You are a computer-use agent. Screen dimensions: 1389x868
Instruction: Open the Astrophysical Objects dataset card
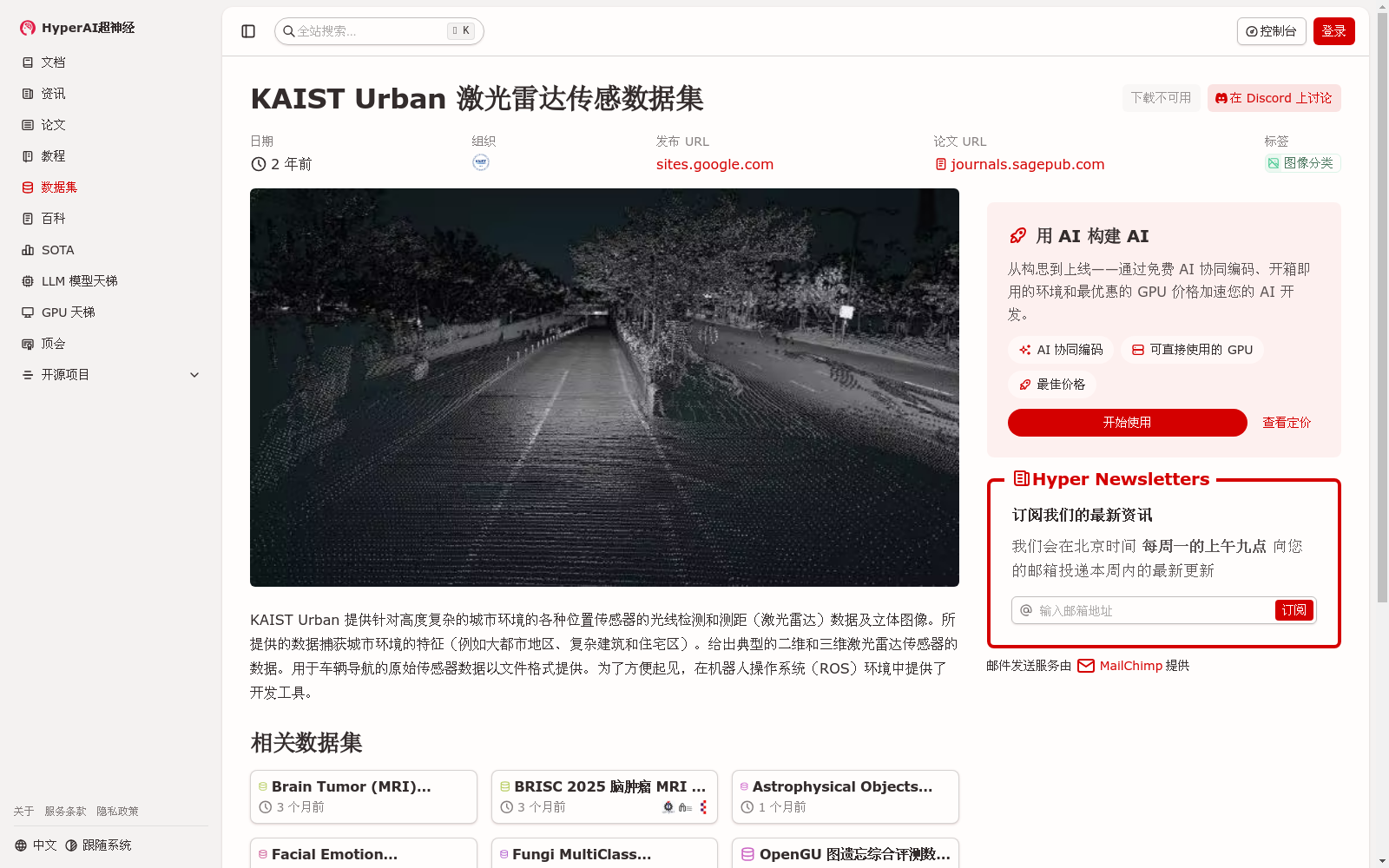[846, 797]
